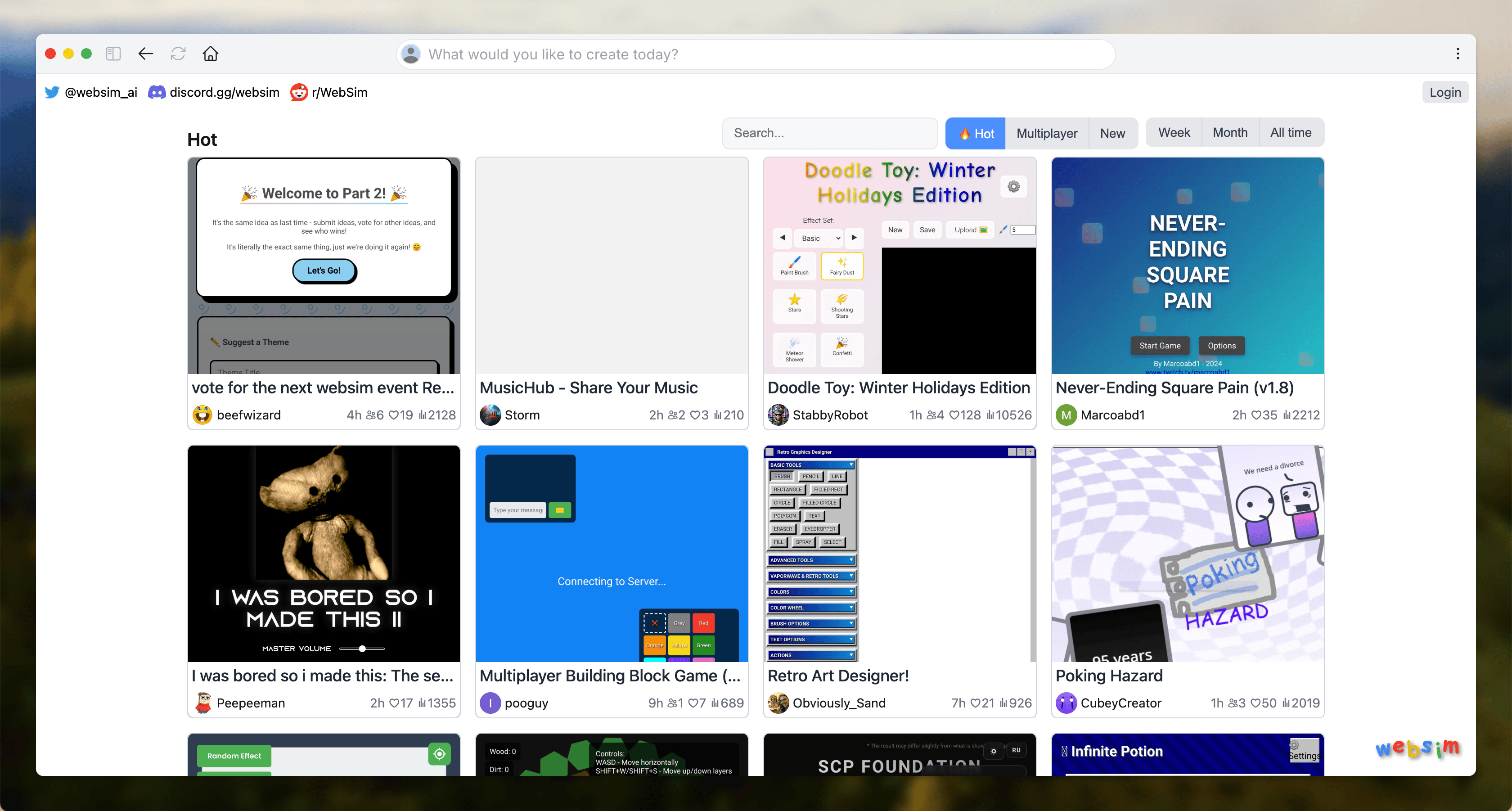This screenshot has height=811, width=1512.
Task: Select the BRUSH tool in Retro Designer
Action: pyautogui.click(x=782, y=477)
